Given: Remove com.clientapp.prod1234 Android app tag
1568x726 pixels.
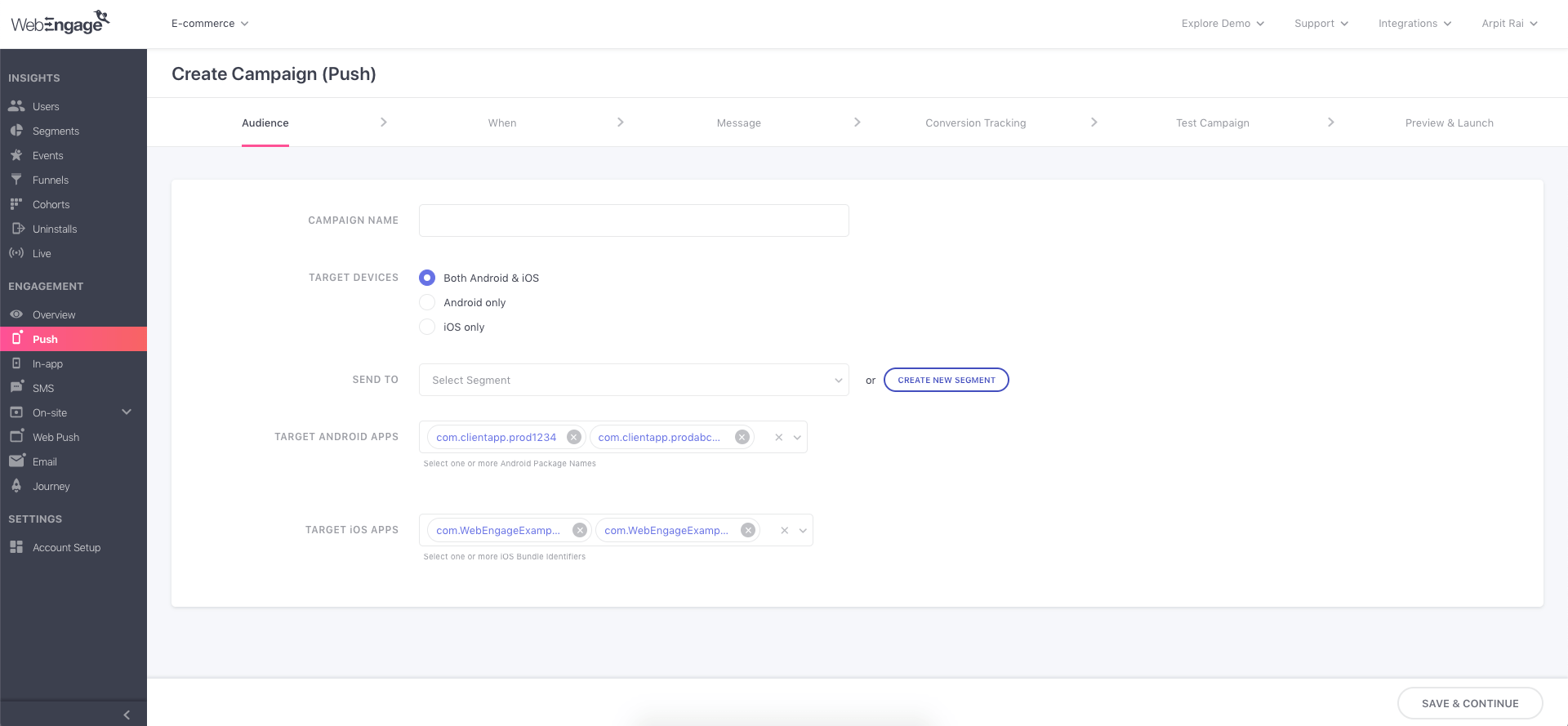Looking at the screenshot, I should point(574,437).
